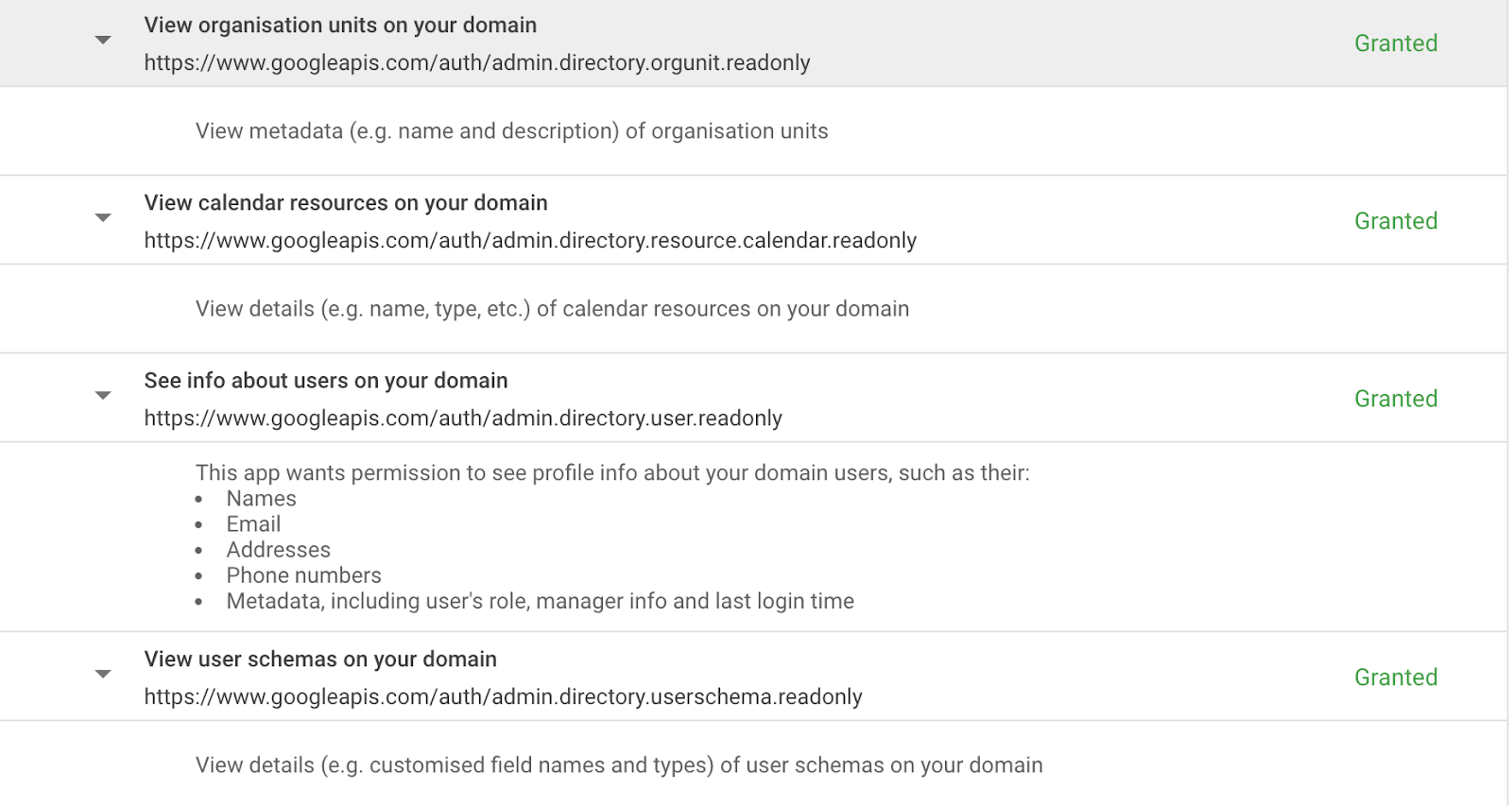Click the 'View calendar resources on your domain' title
This screenshot has height=805, width=1512.
[x=346, y=203]
